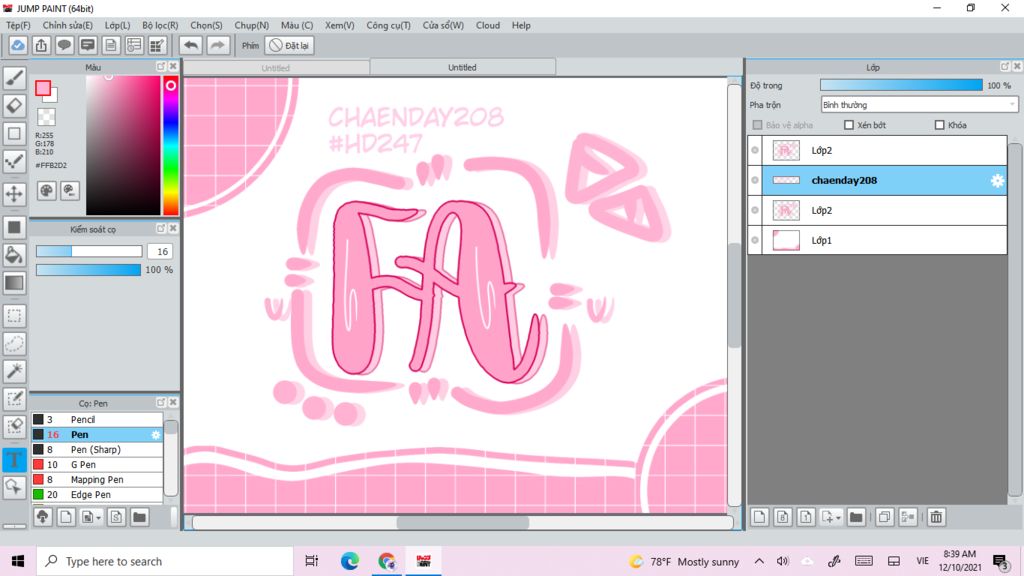1024x576 pixels.
Task: Open Microsoft Edge from the taskbar
Action: 349,561
